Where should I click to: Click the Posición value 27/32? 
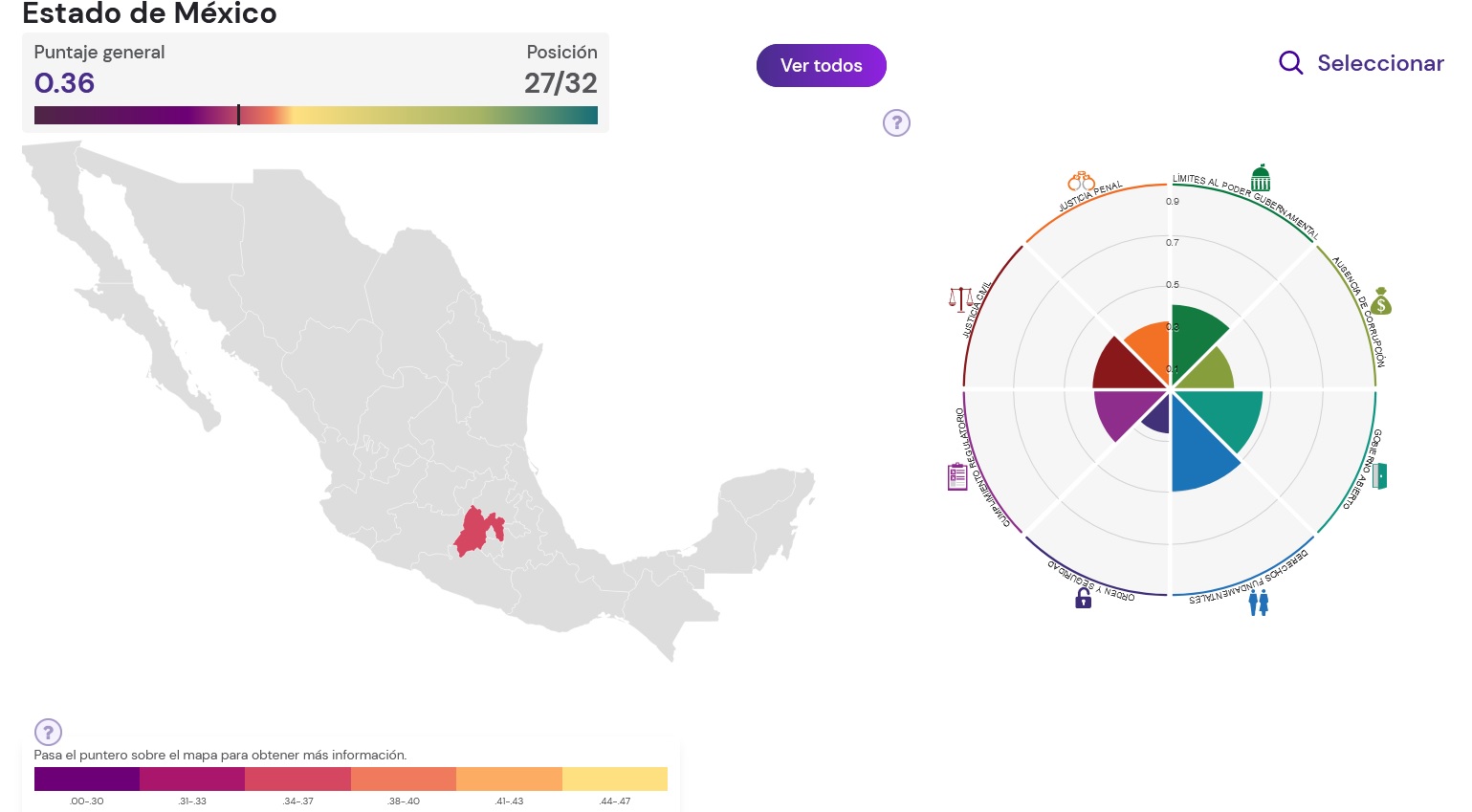[x=560, y=83]
